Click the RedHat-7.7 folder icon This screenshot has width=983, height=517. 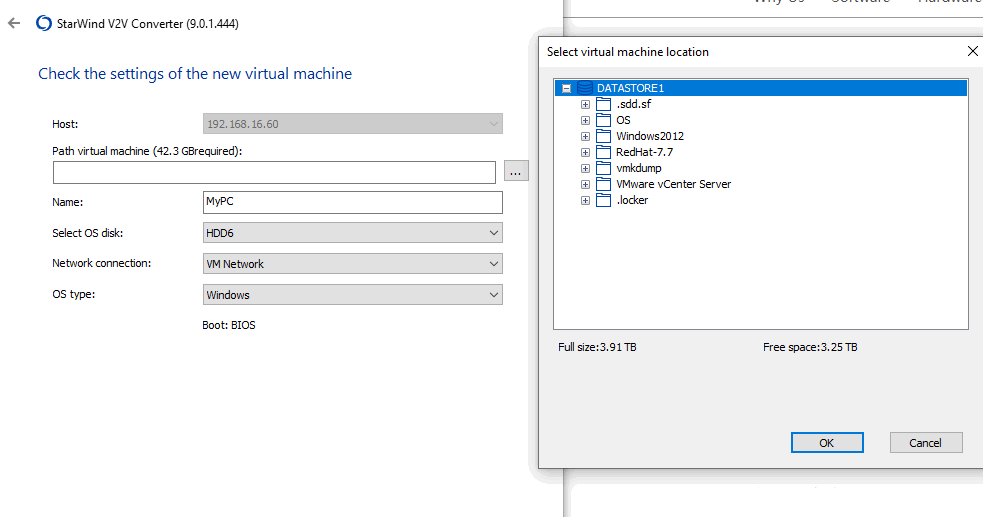coord(603,152)
